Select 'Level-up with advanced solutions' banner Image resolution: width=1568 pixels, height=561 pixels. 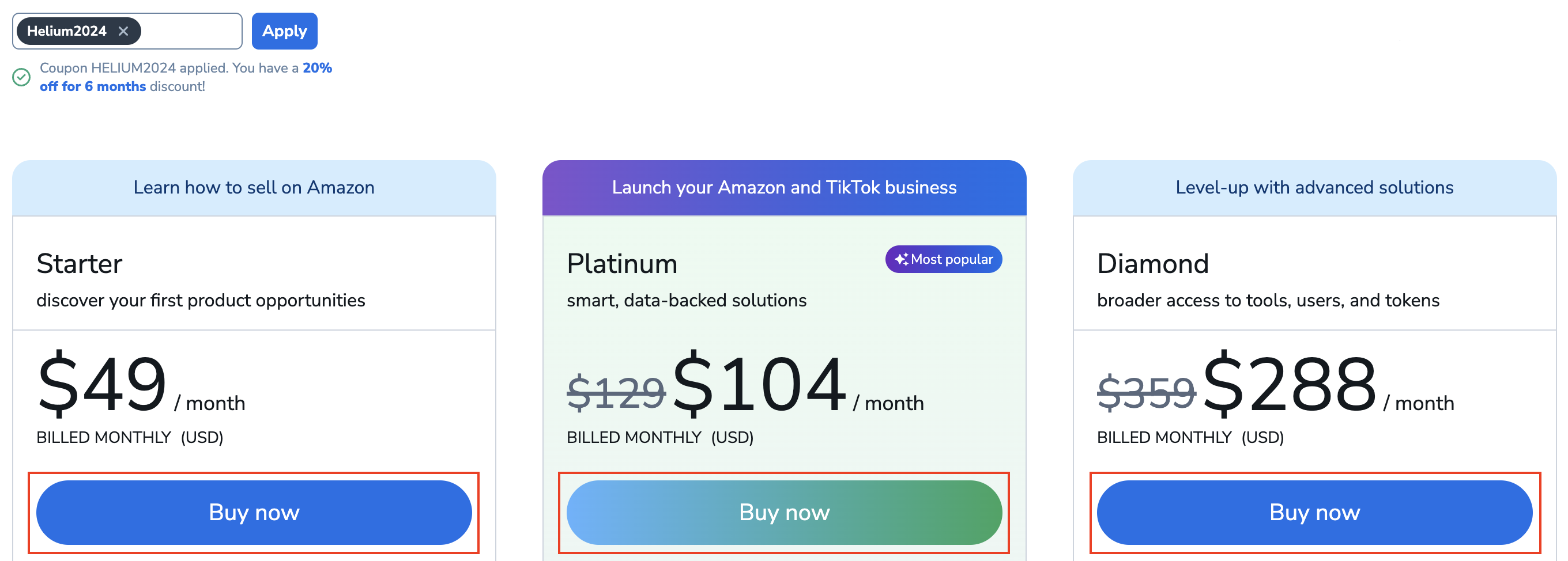pos(1314,187)
